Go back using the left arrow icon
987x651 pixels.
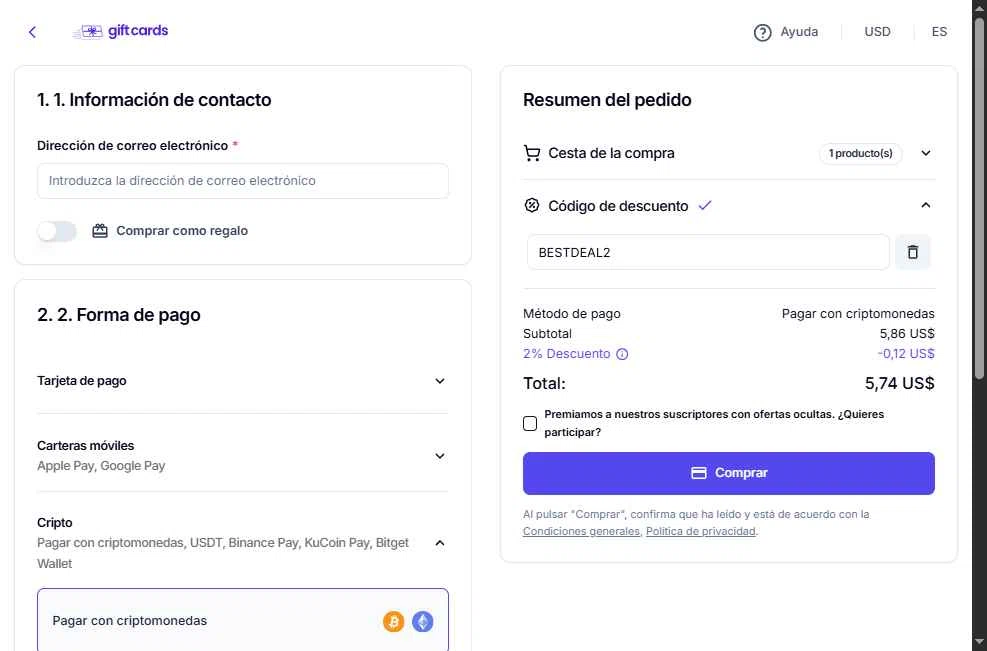point(33,31)
